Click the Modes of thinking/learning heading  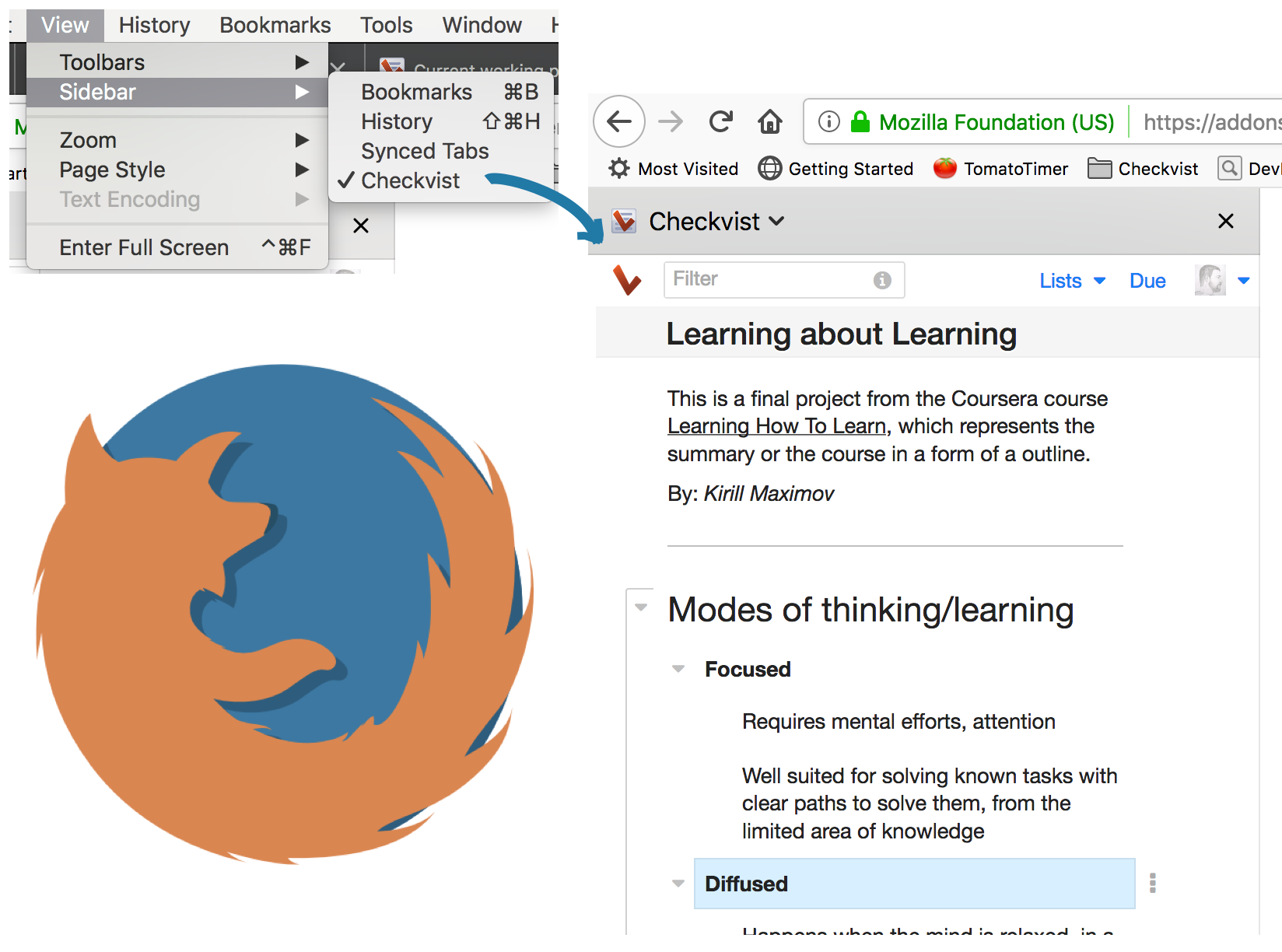click(x=870, y=609)
